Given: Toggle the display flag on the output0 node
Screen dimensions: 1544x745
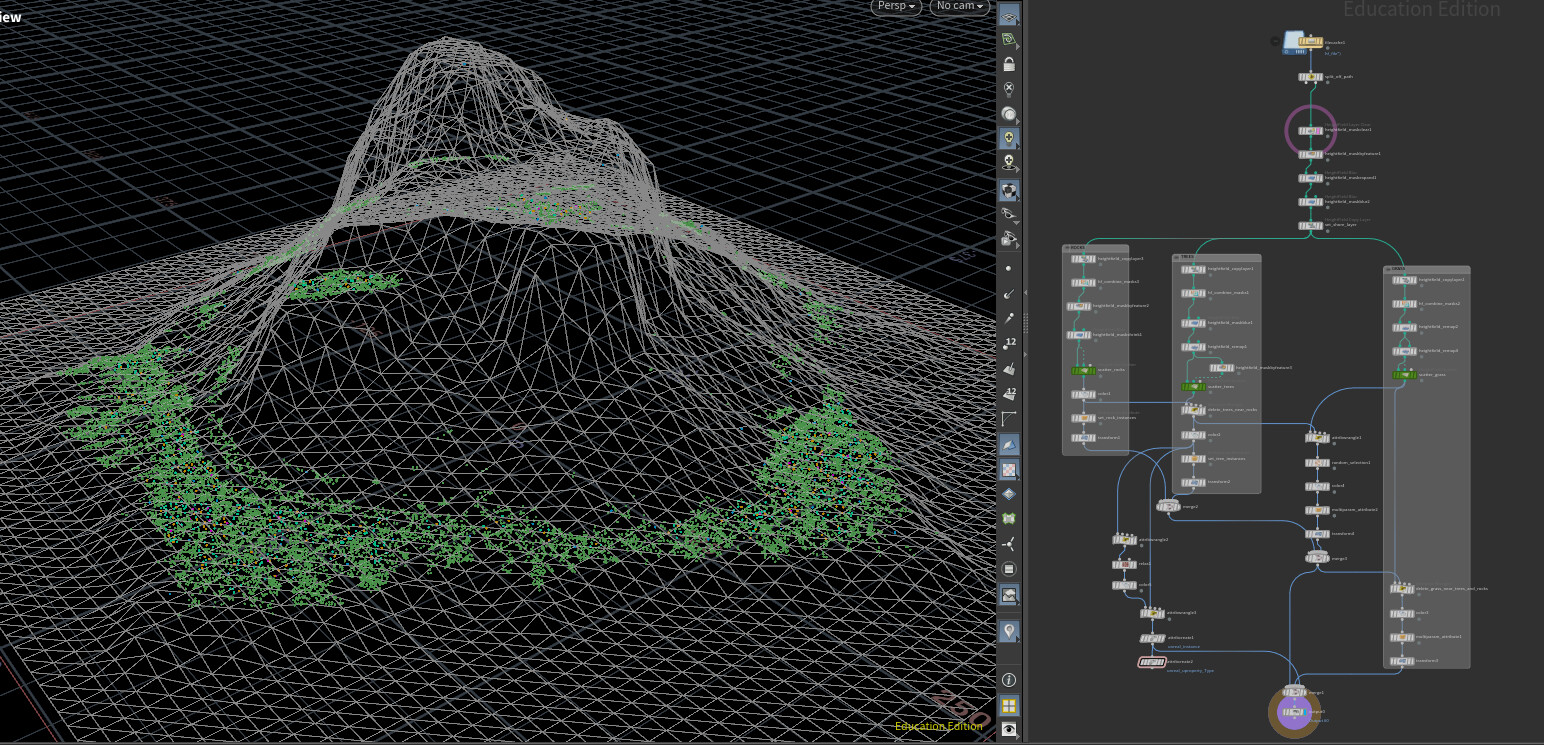Looking at the screenshot, I should (1305, 711).
